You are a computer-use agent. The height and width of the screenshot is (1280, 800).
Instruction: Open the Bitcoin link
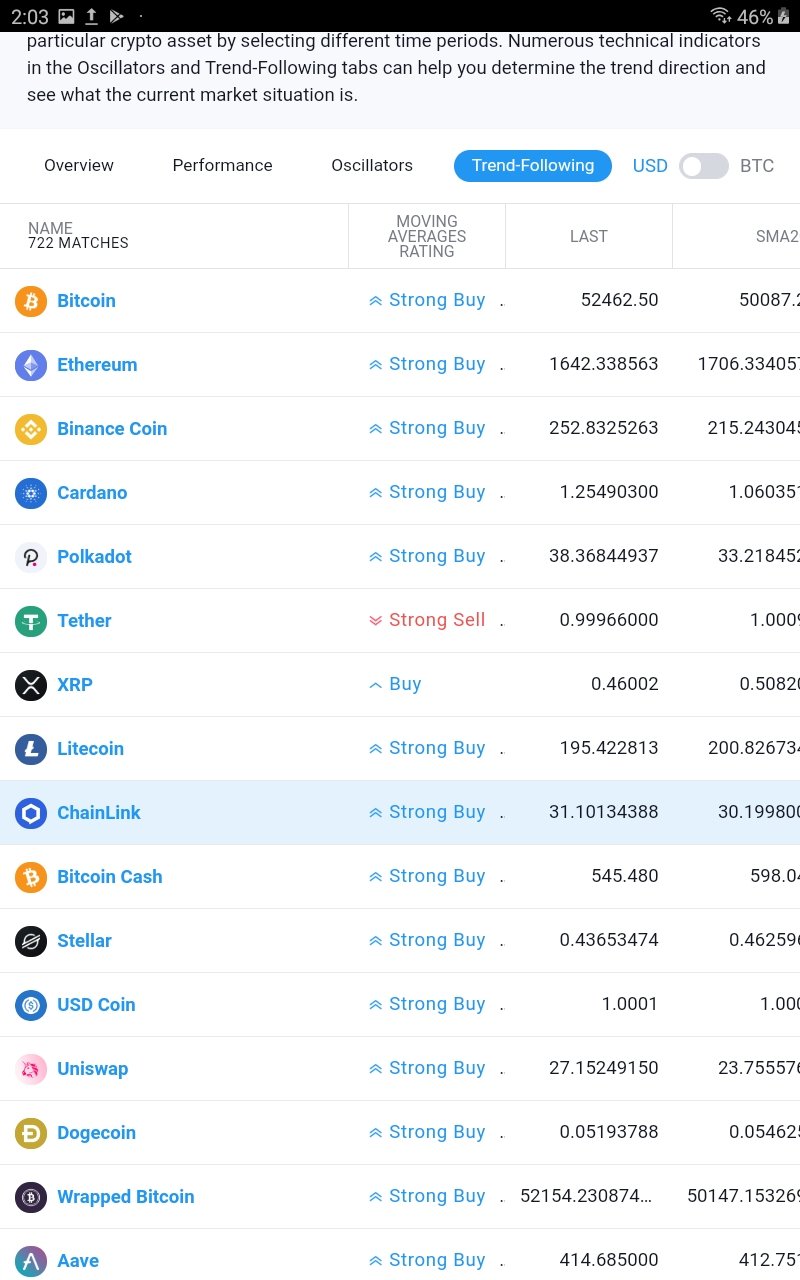point(86,301)
